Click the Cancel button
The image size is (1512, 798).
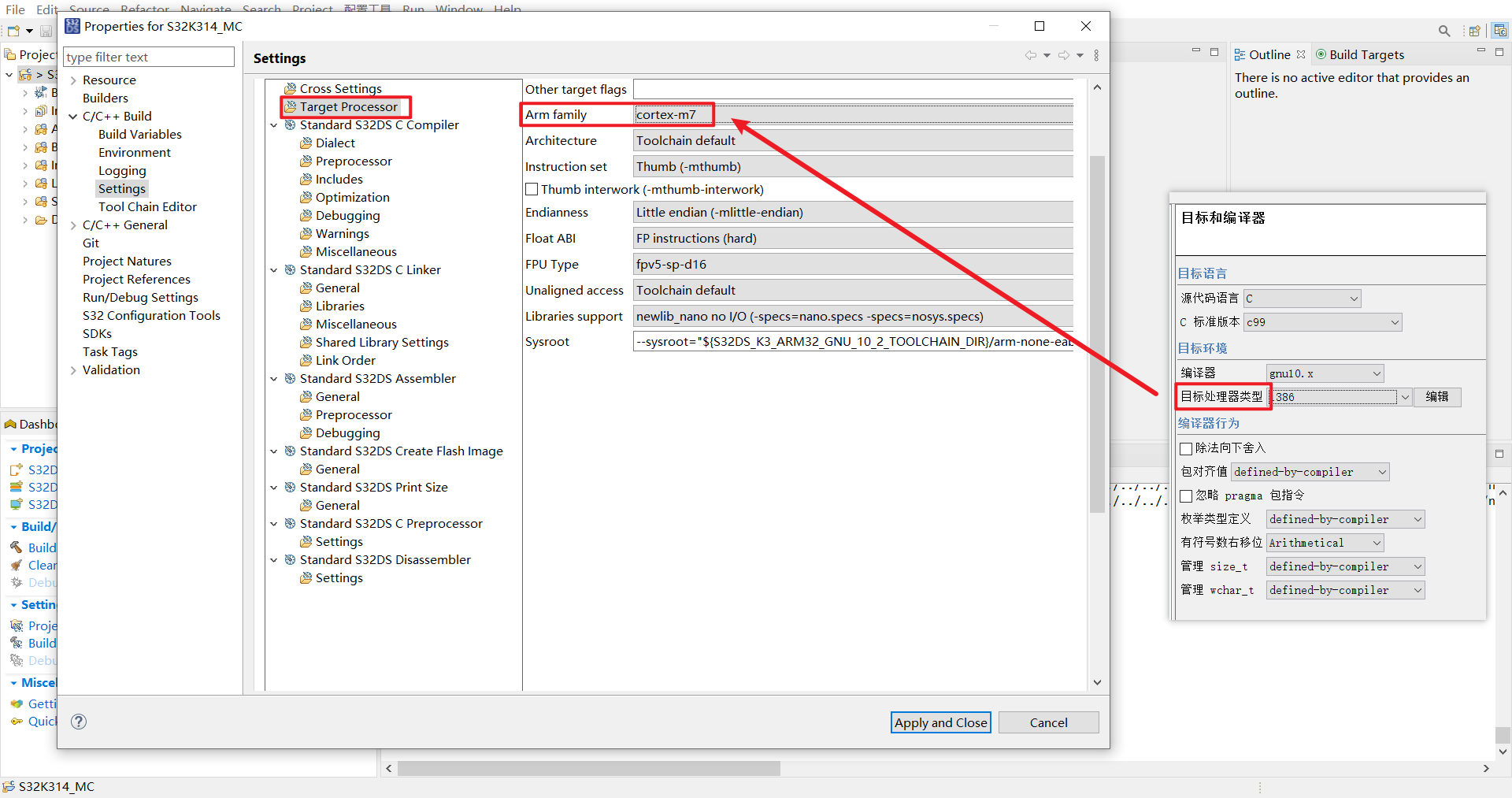click(x=1048, y=722)
